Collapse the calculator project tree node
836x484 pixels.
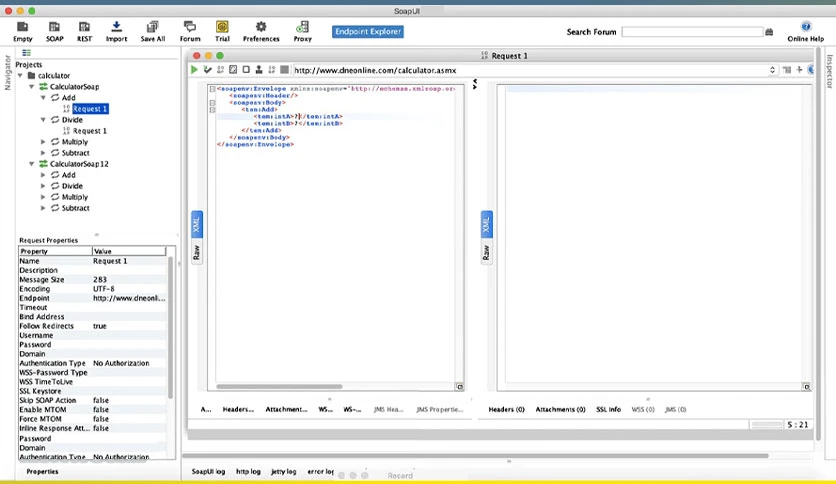coord(20,76)
